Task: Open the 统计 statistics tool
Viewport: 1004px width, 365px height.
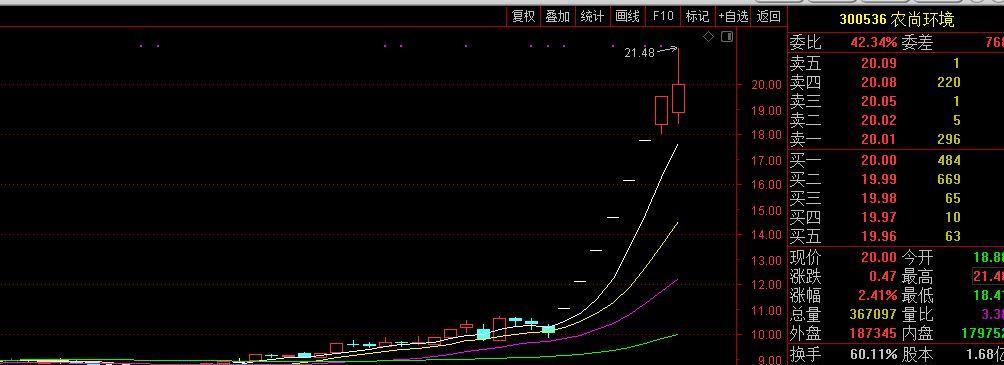Action: tap(592, 17)
